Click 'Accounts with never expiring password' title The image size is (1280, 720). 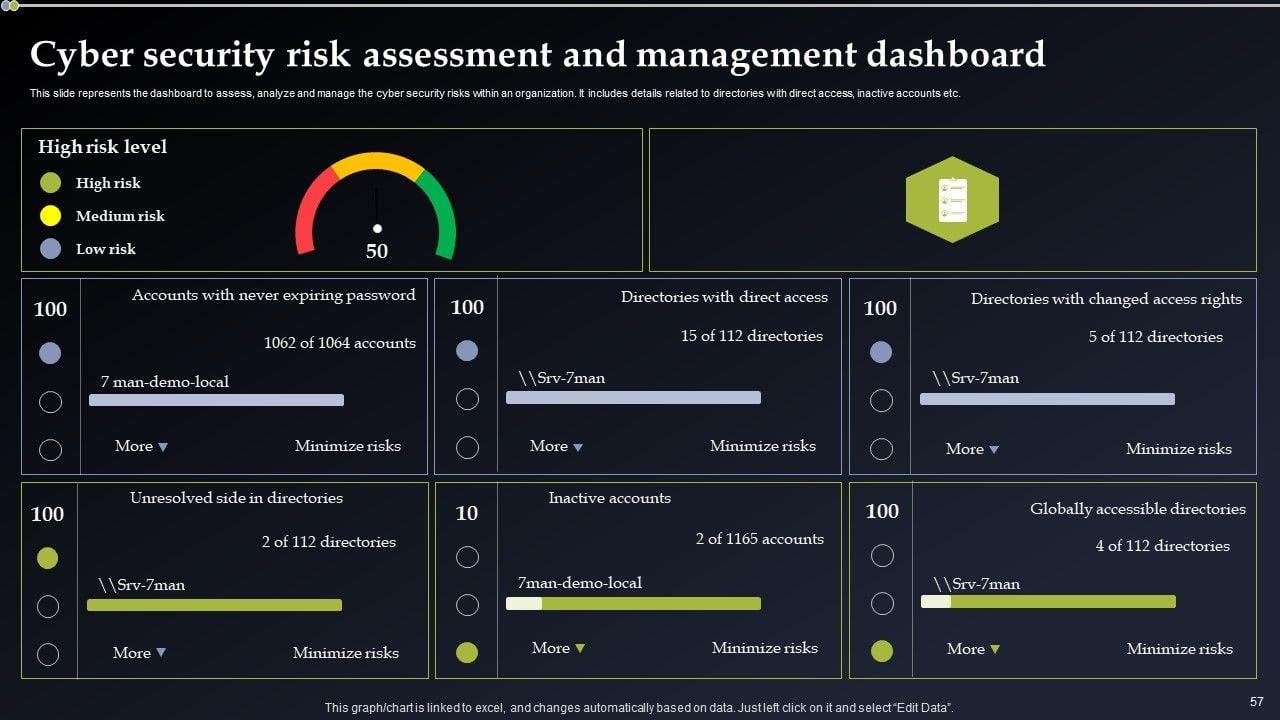(x=274, y=295)
